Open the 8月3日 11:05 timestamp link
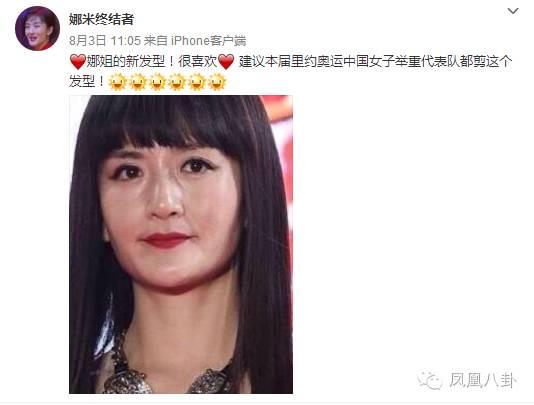The height and width of the screenshot is (405, 534). point(105,41)
